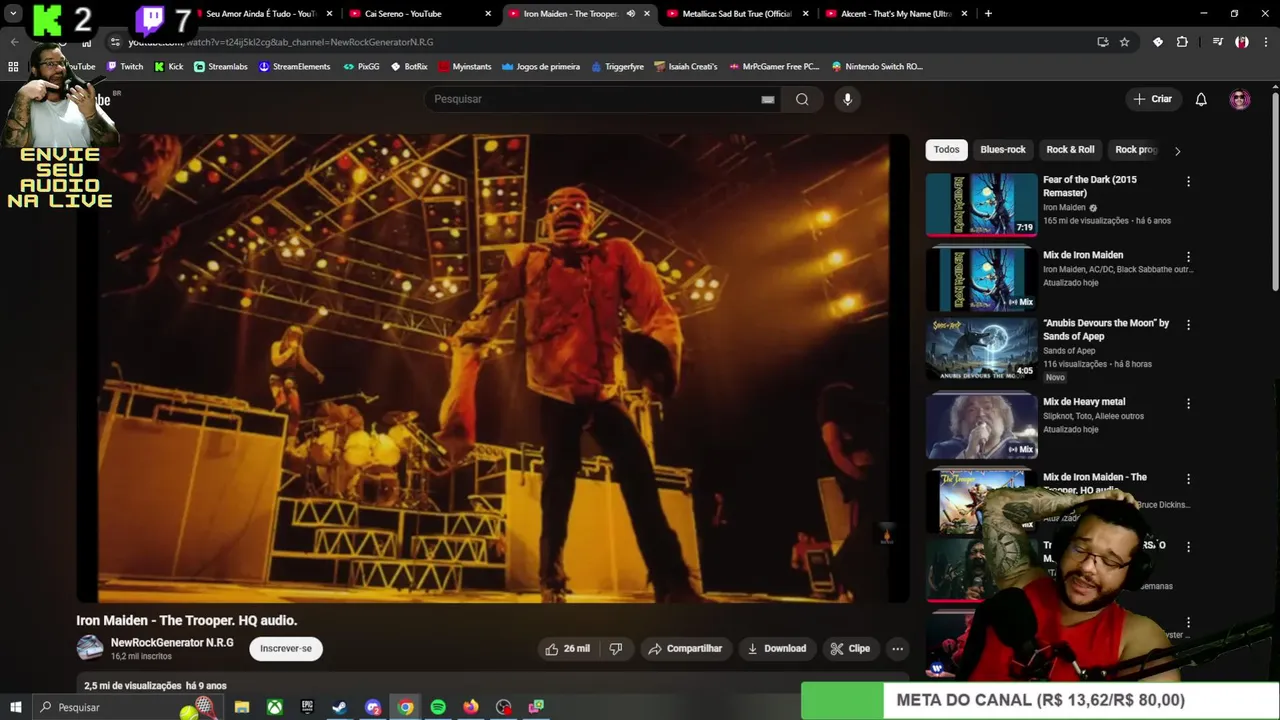Open options for Anubis Devours the Moon
Image resolution: width=1280 pixels, height=720 pixels.
click(1188, 325)
